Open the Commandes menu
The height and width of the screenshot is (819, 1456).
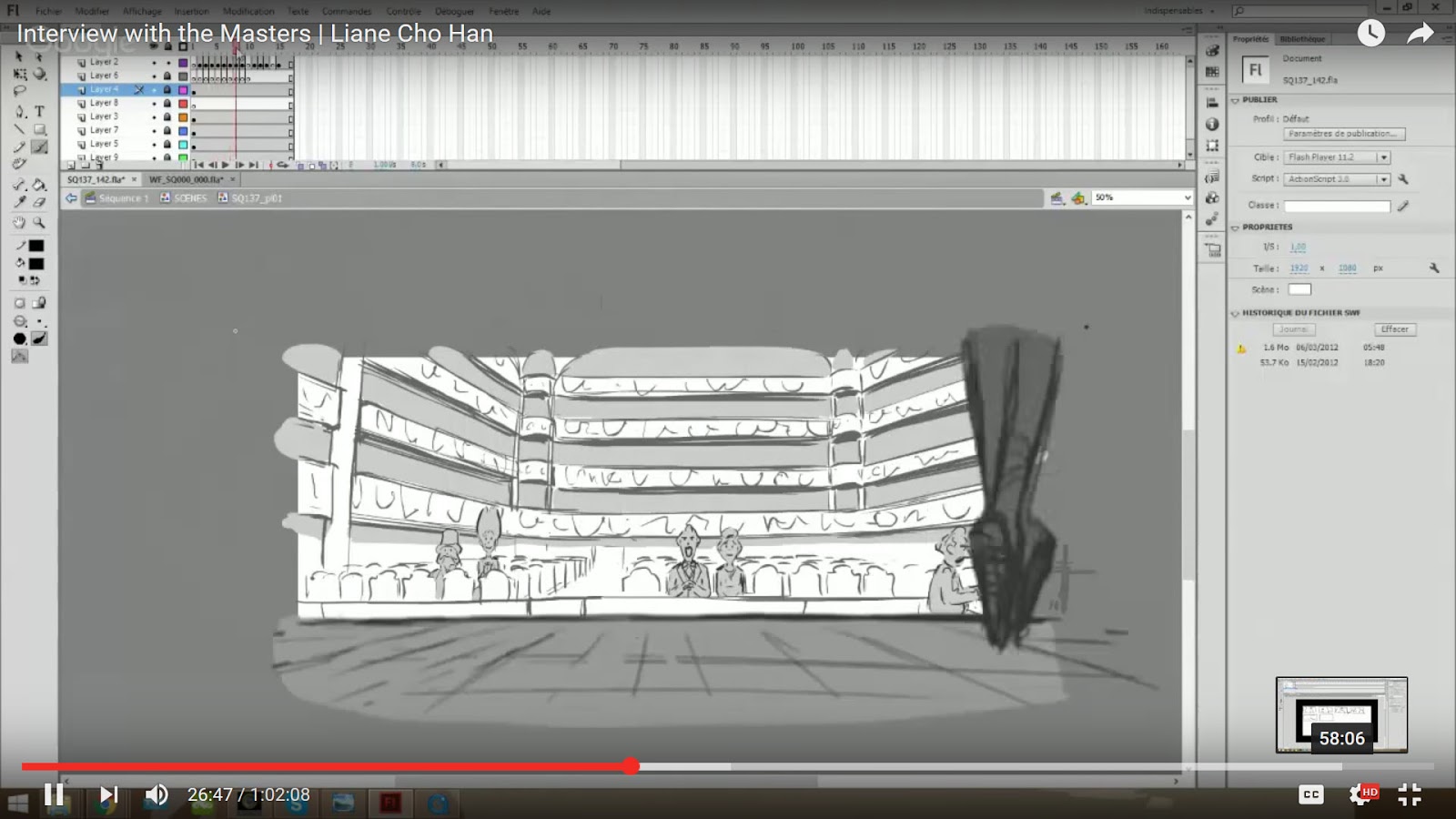[x=346, y=11]
